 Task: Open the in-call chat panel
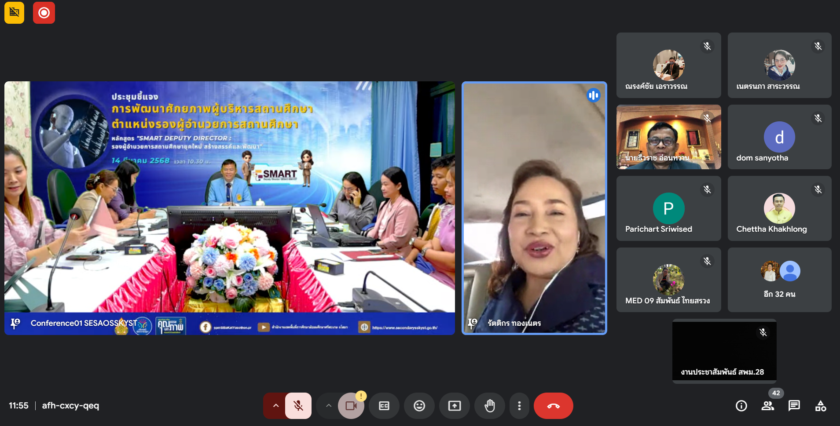coord(794,405)
